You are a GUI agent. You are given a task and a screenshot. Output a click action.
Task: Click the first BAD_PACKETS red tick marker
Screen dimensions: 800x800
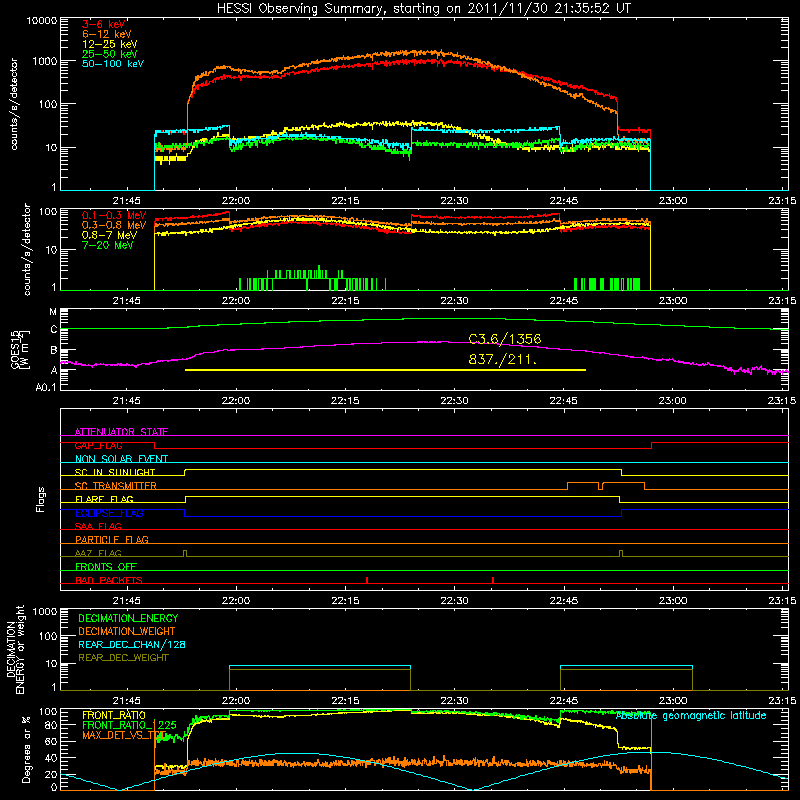coord(367,580)
